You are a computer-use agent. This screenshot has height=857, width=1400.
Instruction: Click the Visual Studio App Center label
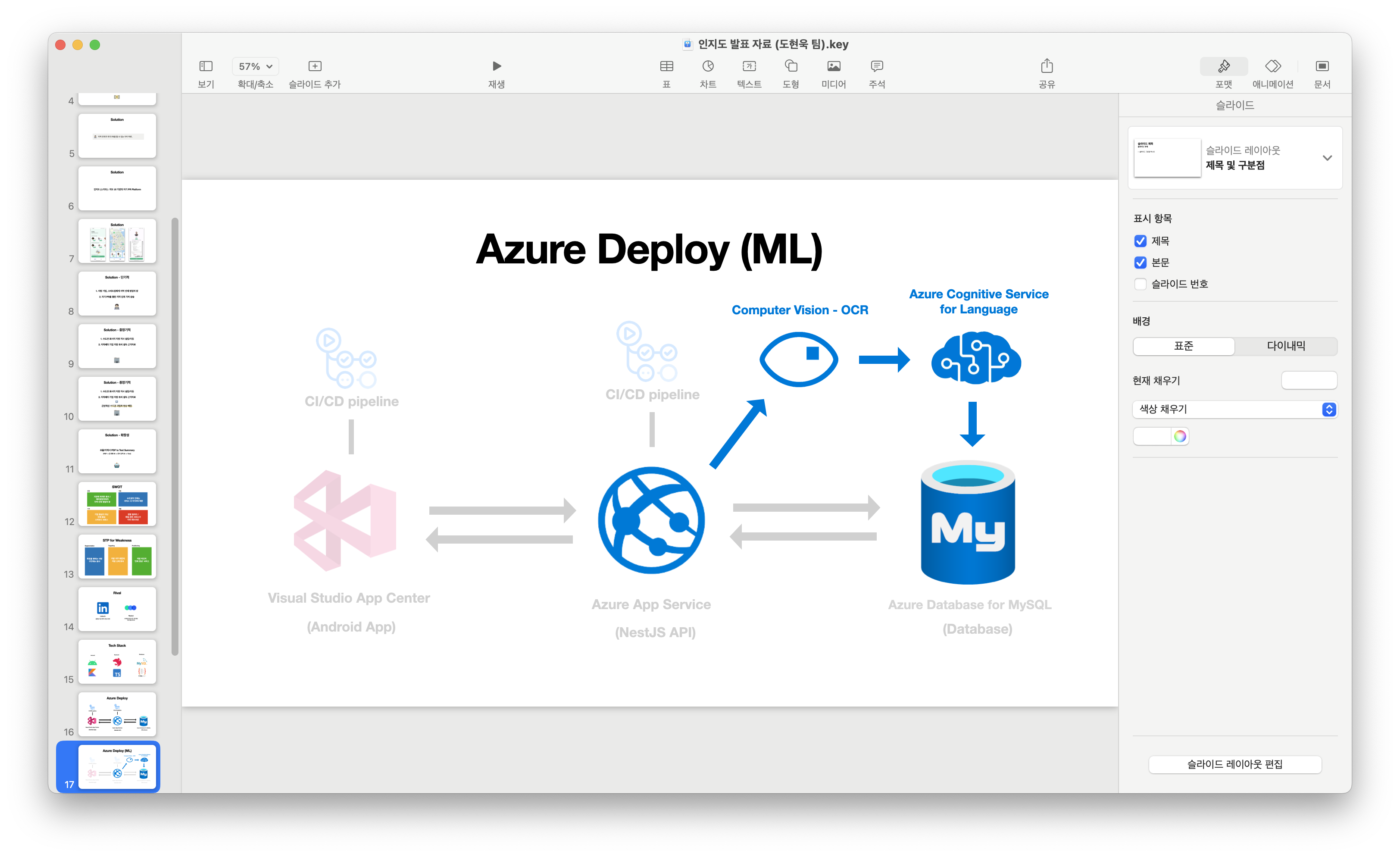pyautogui.click(x=349, y=598)
